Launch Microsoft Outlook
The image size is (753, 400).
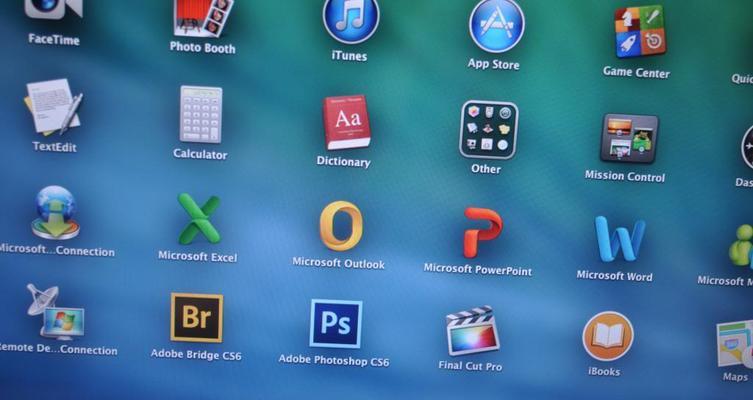point(341,226)
